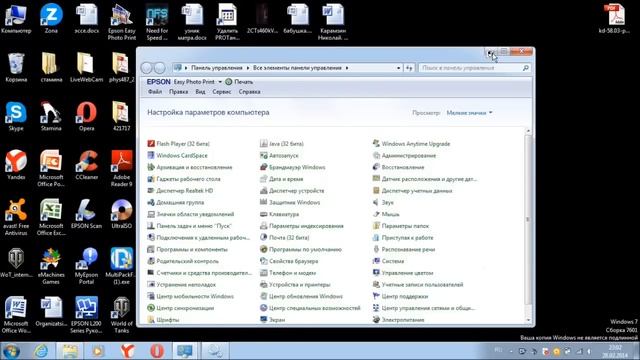Open Свойства браузера item
Screen dimensions: 640x360
pos(289,261)
